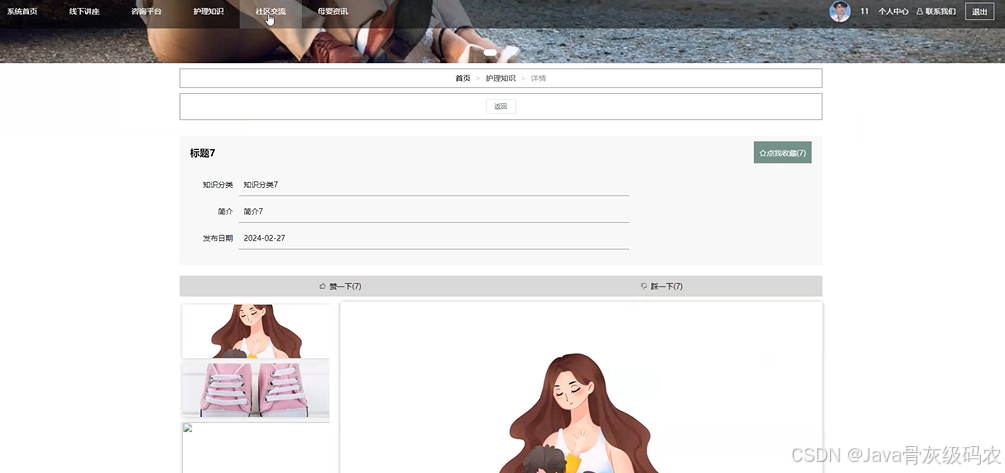Click the 简介7 value
This screenshot has height=473, width=1005.
[x=253, y=212]
